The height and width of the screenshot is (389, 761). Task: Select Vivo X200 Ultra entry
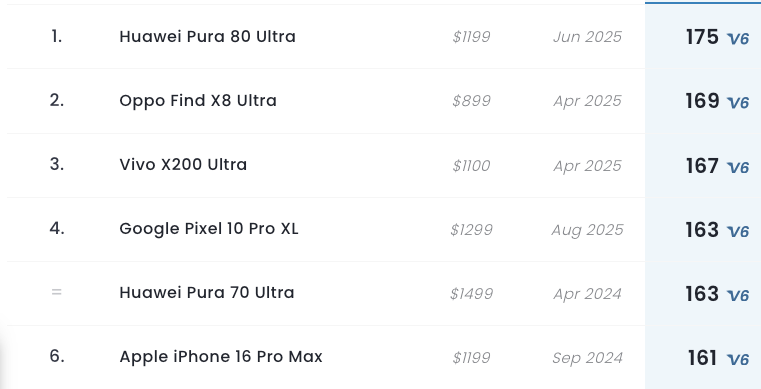point(183,164)
